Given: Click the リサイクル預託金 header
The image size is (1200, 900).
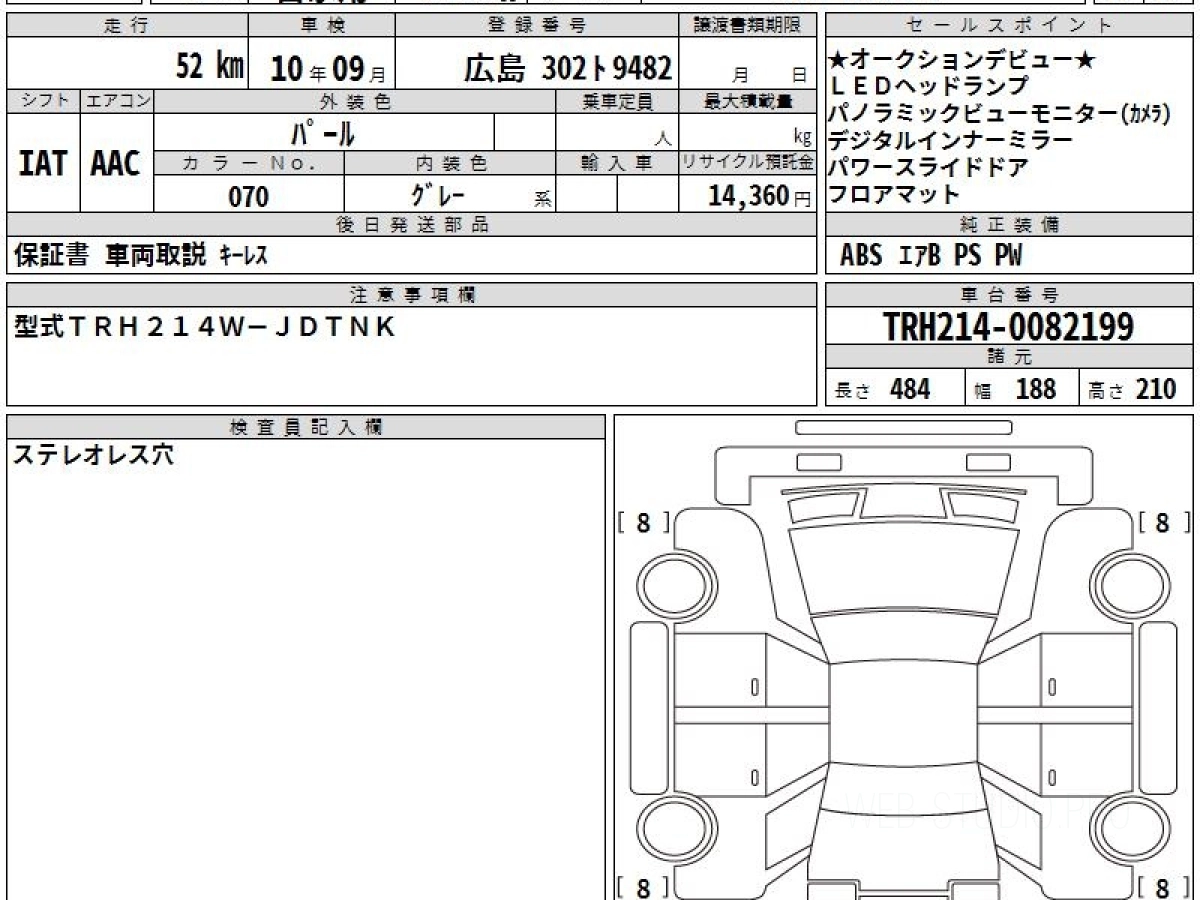Looking at the screenshot, I should click(x=748, y=162).
